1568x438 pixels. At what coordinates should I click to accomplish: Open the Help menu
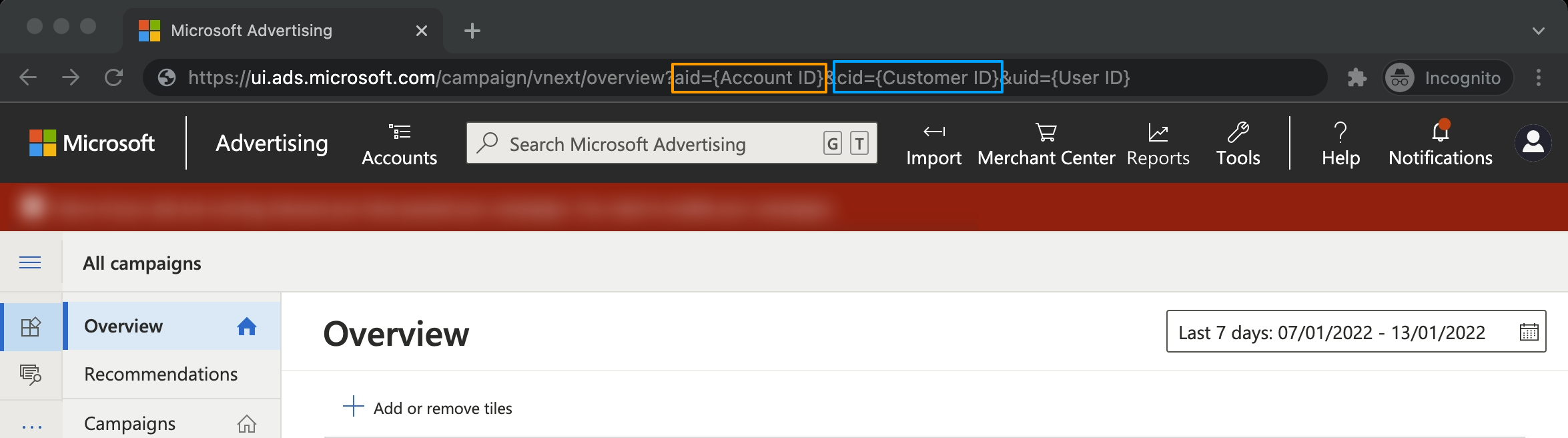(x=1340, y=144)
